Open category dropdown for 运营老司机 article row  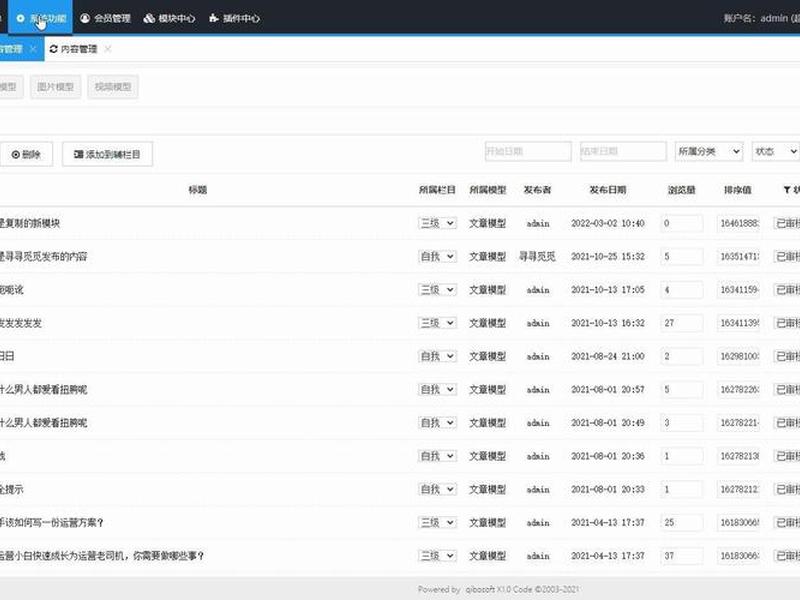(x=437, y=556)
